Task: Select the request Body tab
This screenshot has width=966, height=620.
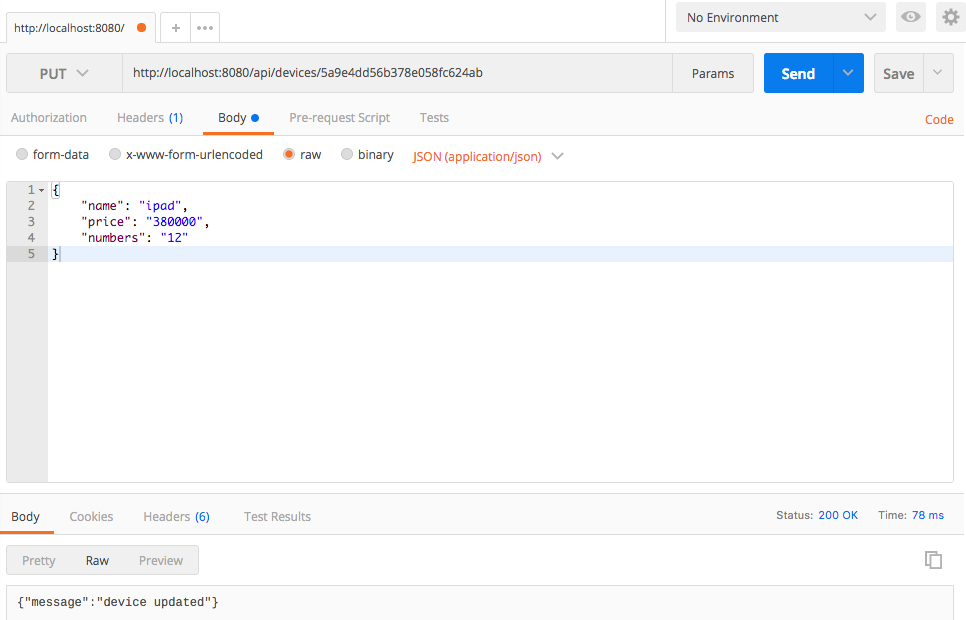Action: (238, 118)
